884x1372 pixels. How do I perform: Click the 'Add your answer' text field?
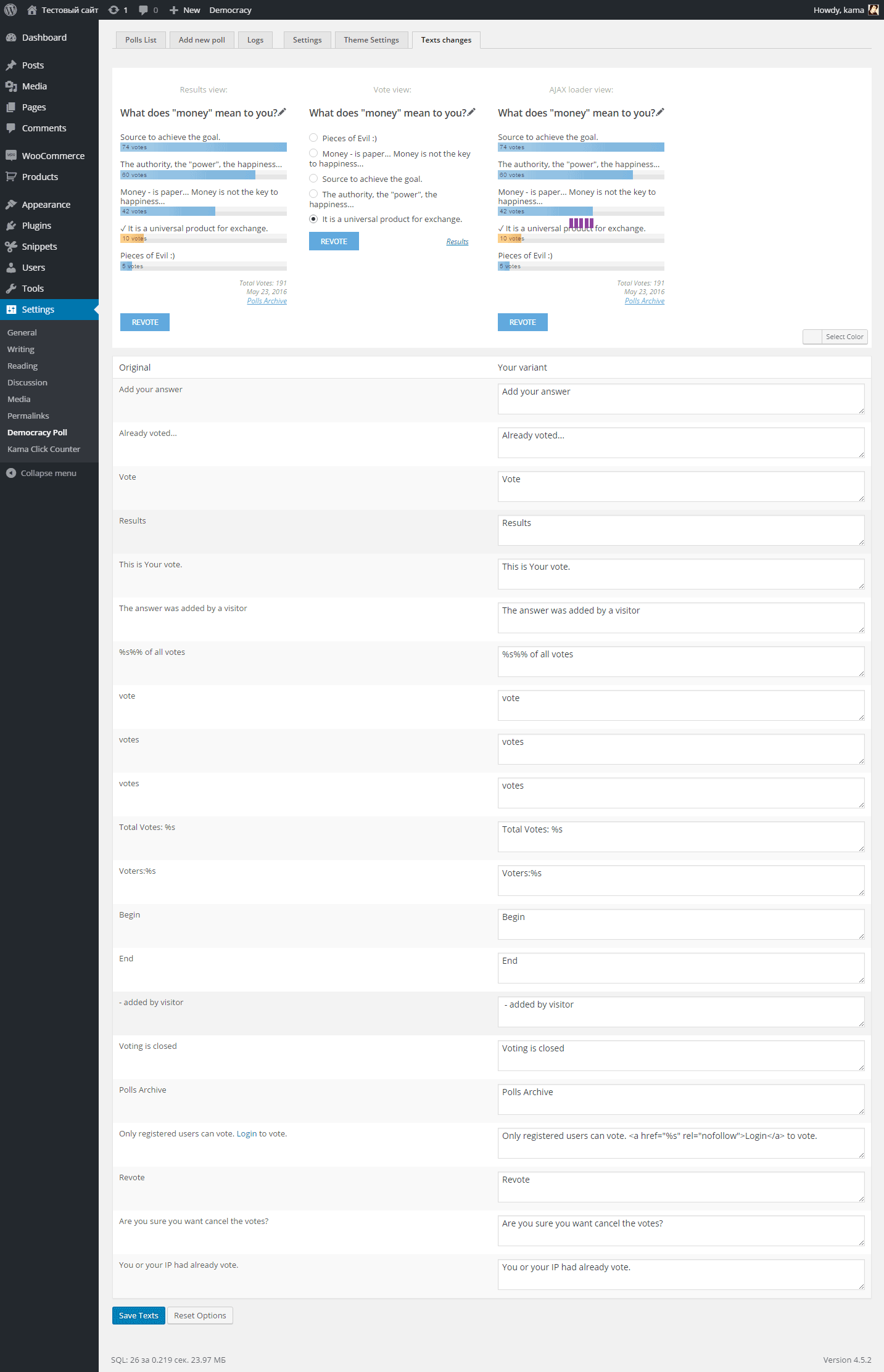681,399
